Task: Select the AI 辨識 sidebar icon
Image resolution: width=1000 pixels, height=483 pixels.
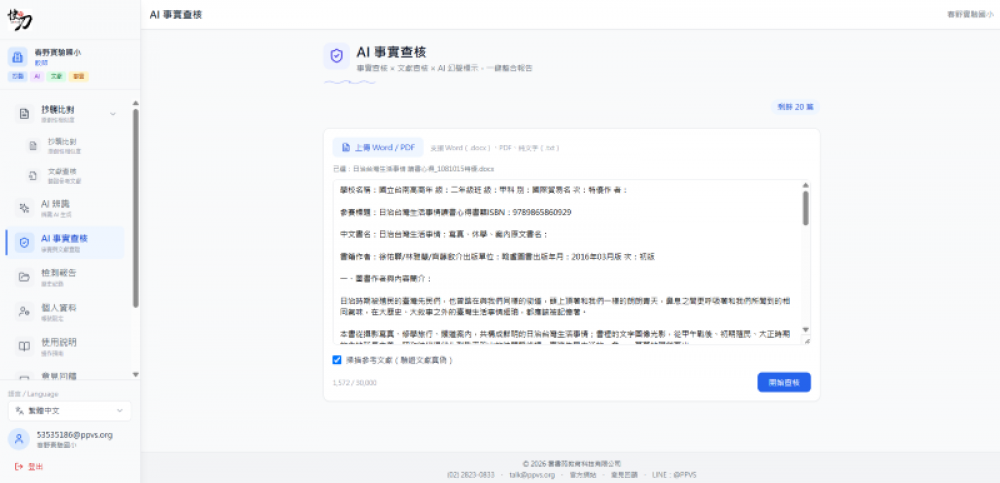Action: click(24, 207)
